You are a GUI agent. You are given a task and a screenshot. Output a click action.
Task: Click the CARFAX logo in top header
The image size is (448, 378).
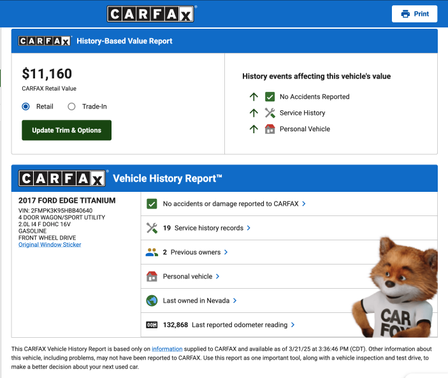click(151, 14)
